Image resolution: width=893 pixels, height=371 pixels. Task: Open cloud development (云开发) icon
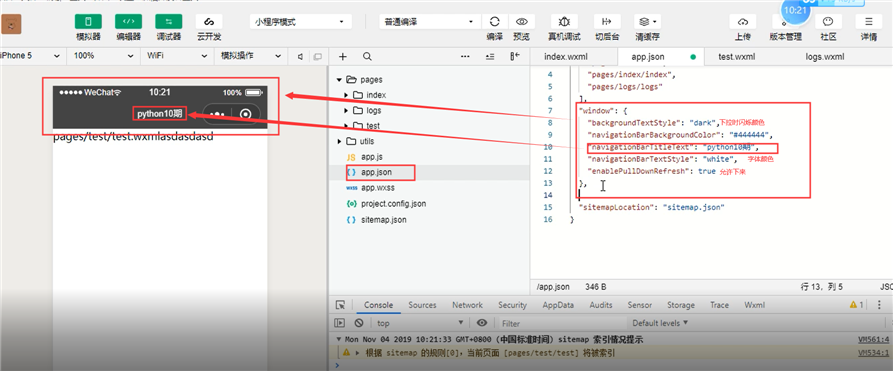[x=209, y=22]
